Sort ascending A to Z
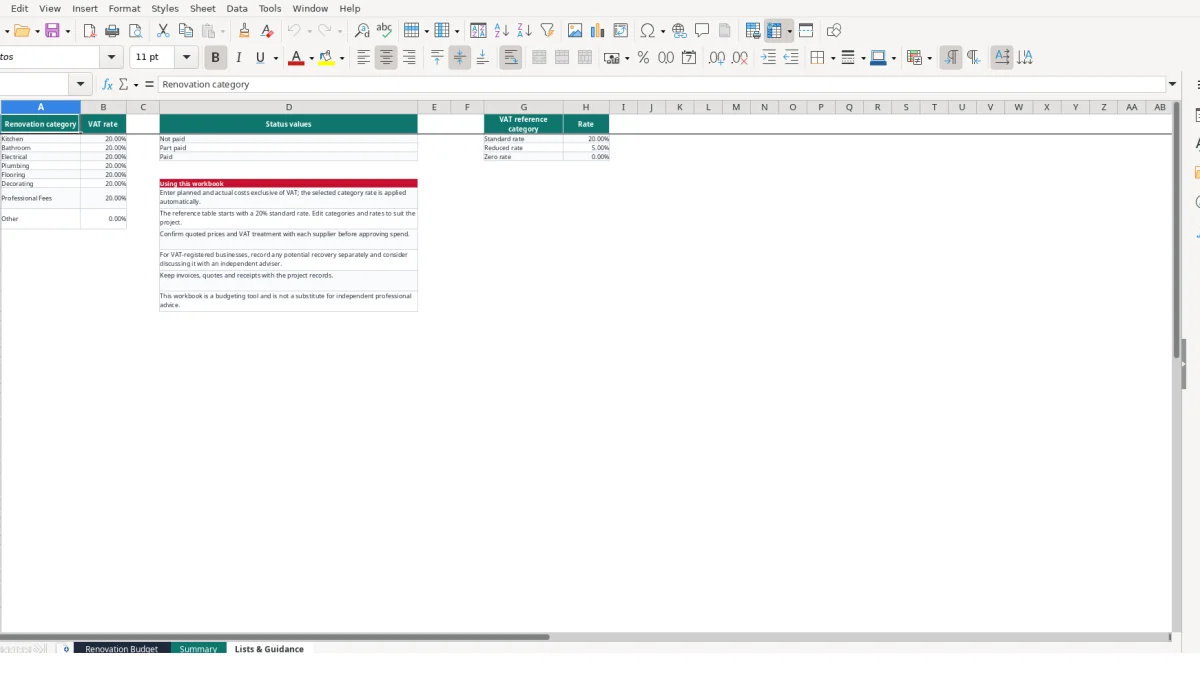 (501, 31)
